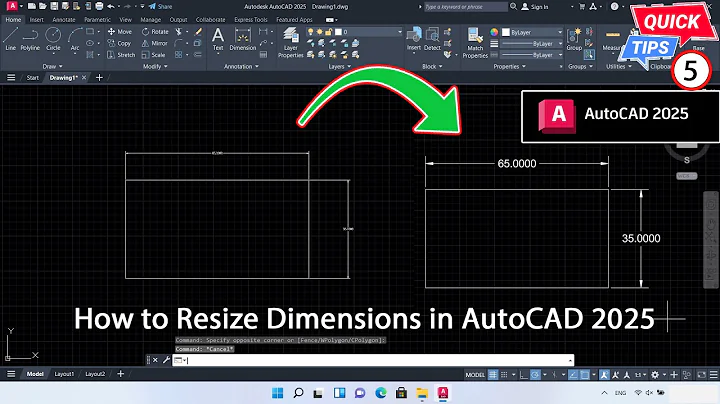Expand the Groups panel dropdown
The width and height of the screenshot is (720, 404).
580,67
